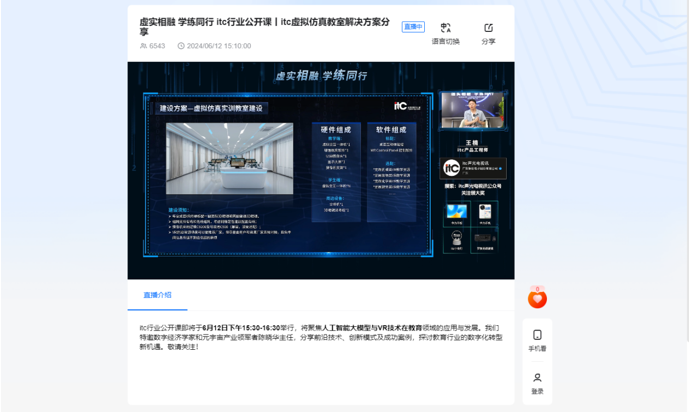Click the 2024/06/12 15:10:00 timestamp
The width and height of the screenshot is (689, 412).
tap(218, 46)
